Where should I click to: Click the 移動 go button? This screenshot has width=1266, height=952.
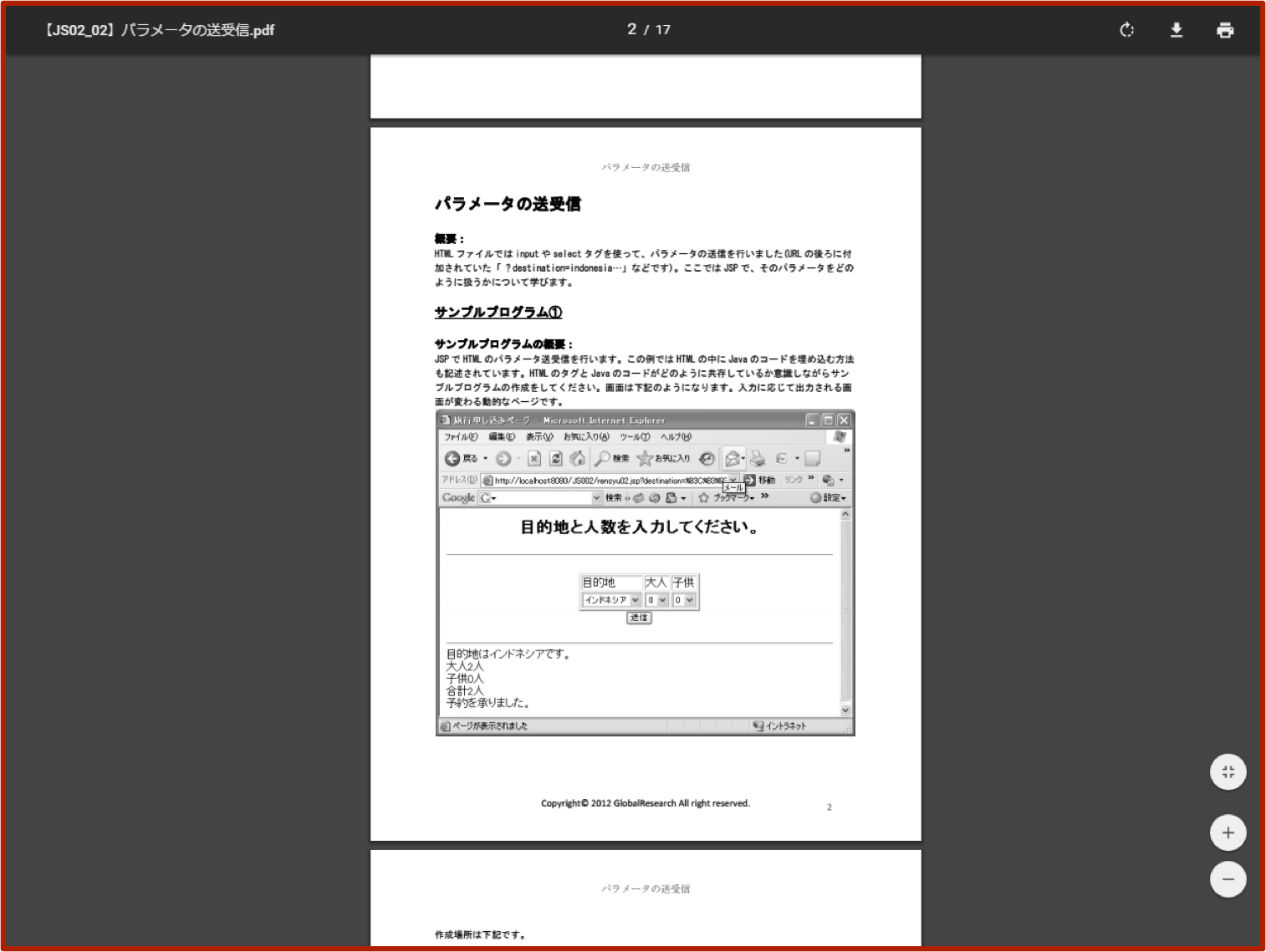point(759,480)
